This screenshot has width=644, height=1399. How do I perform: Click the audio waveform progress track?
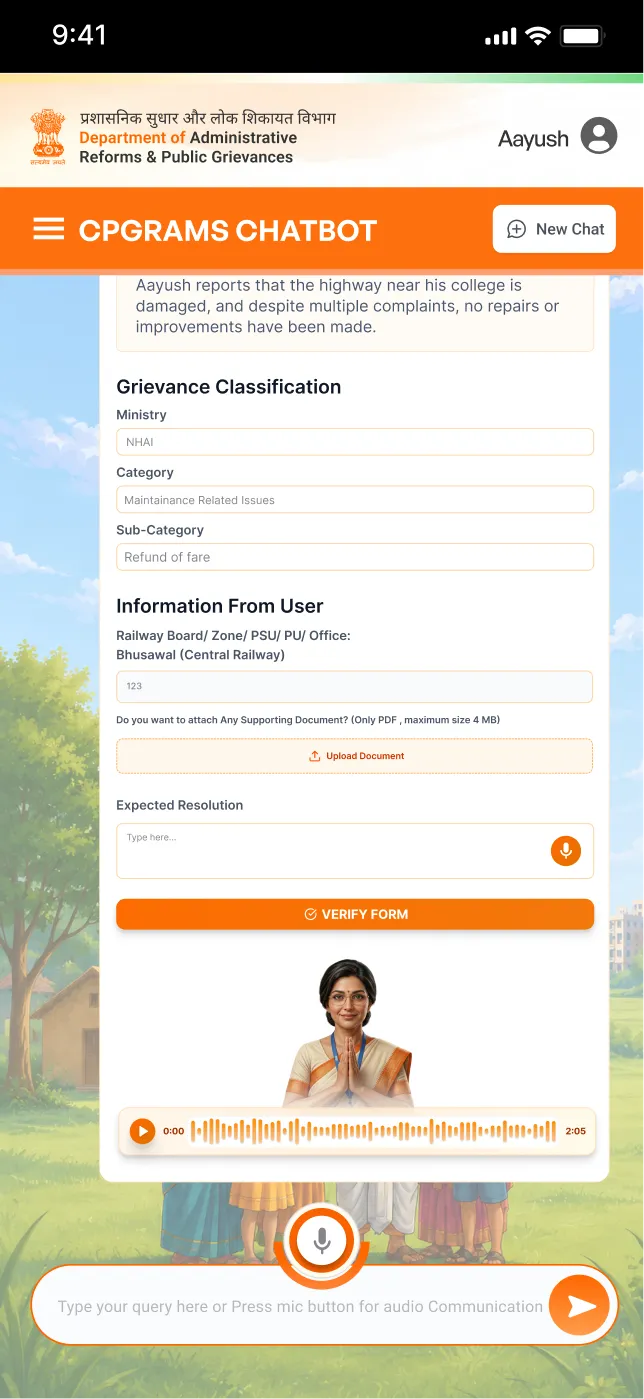[x=373, y=1131]
